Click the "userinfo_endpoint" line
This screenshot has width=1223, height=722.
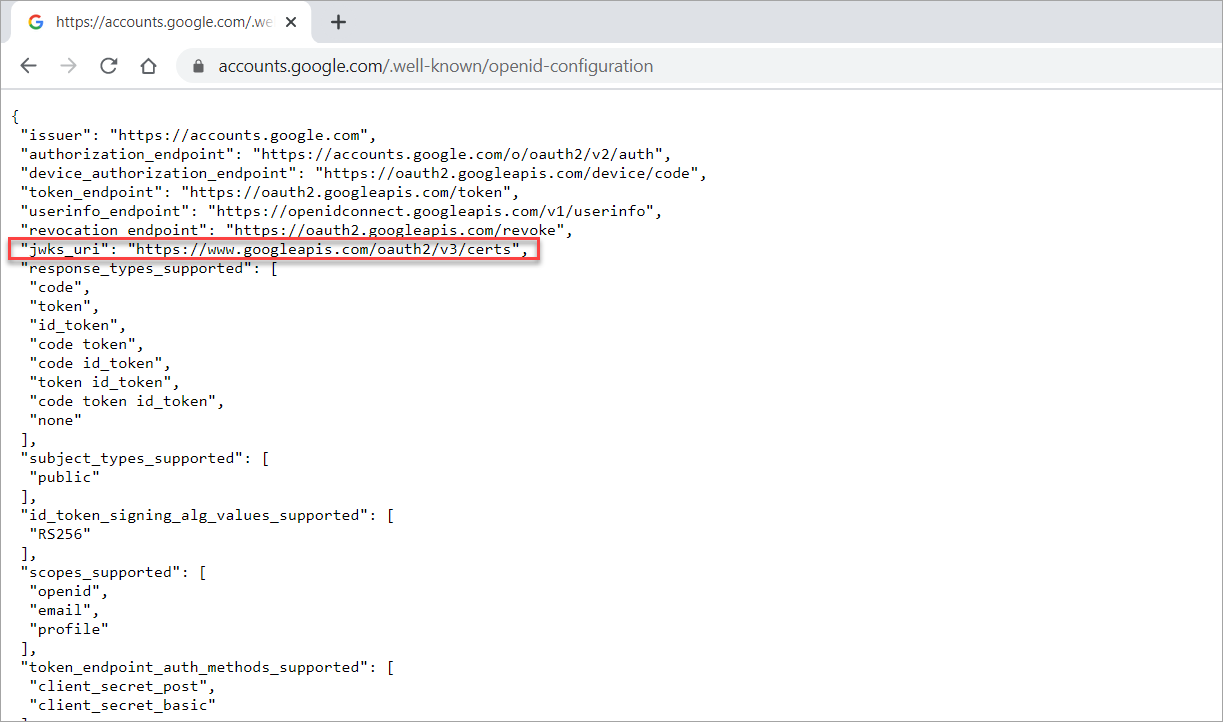pos(341,211)
